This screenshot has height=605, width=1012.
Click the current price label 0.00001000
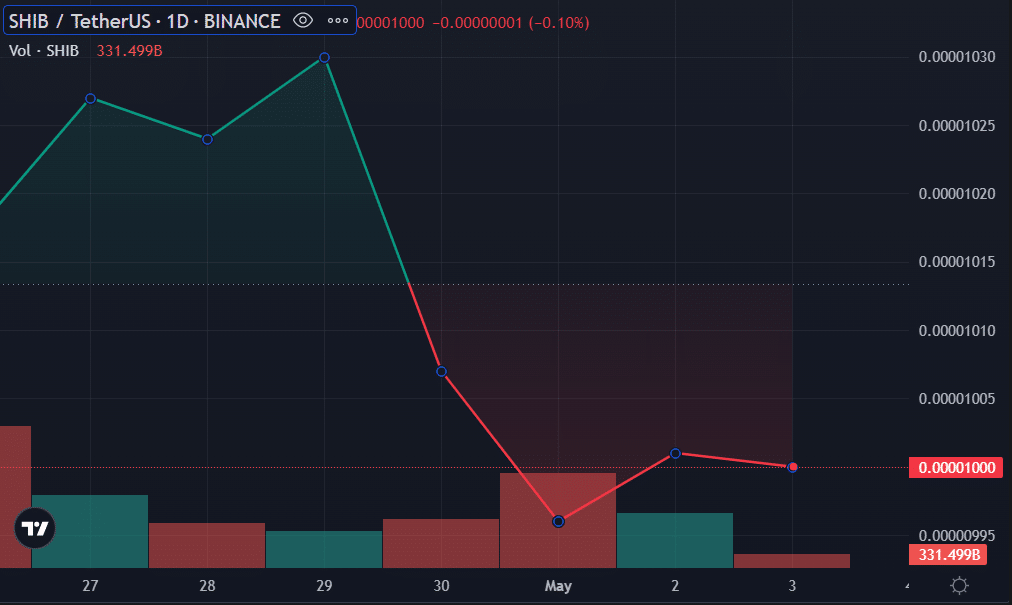956,467
